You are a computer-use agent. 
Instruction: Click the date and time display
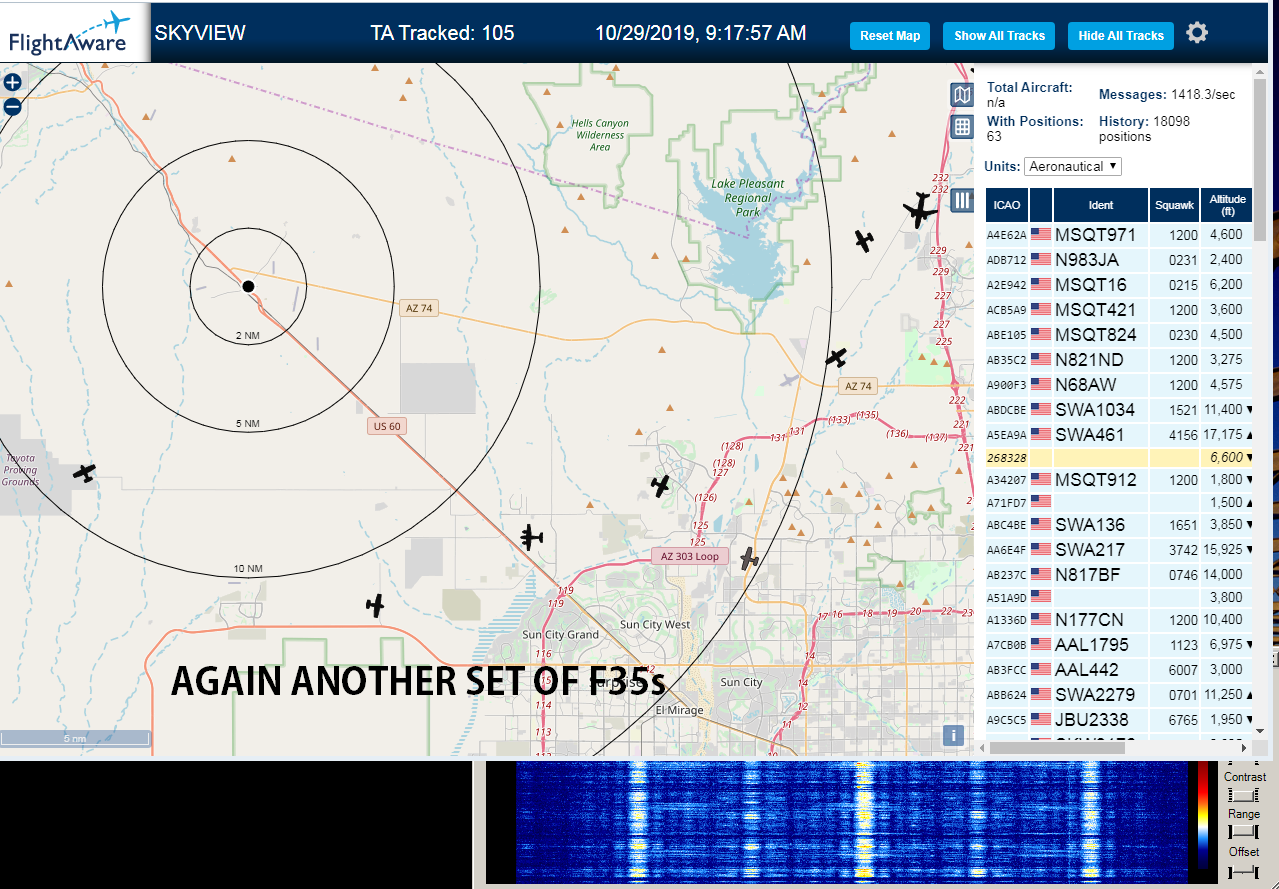coord(700,33)
